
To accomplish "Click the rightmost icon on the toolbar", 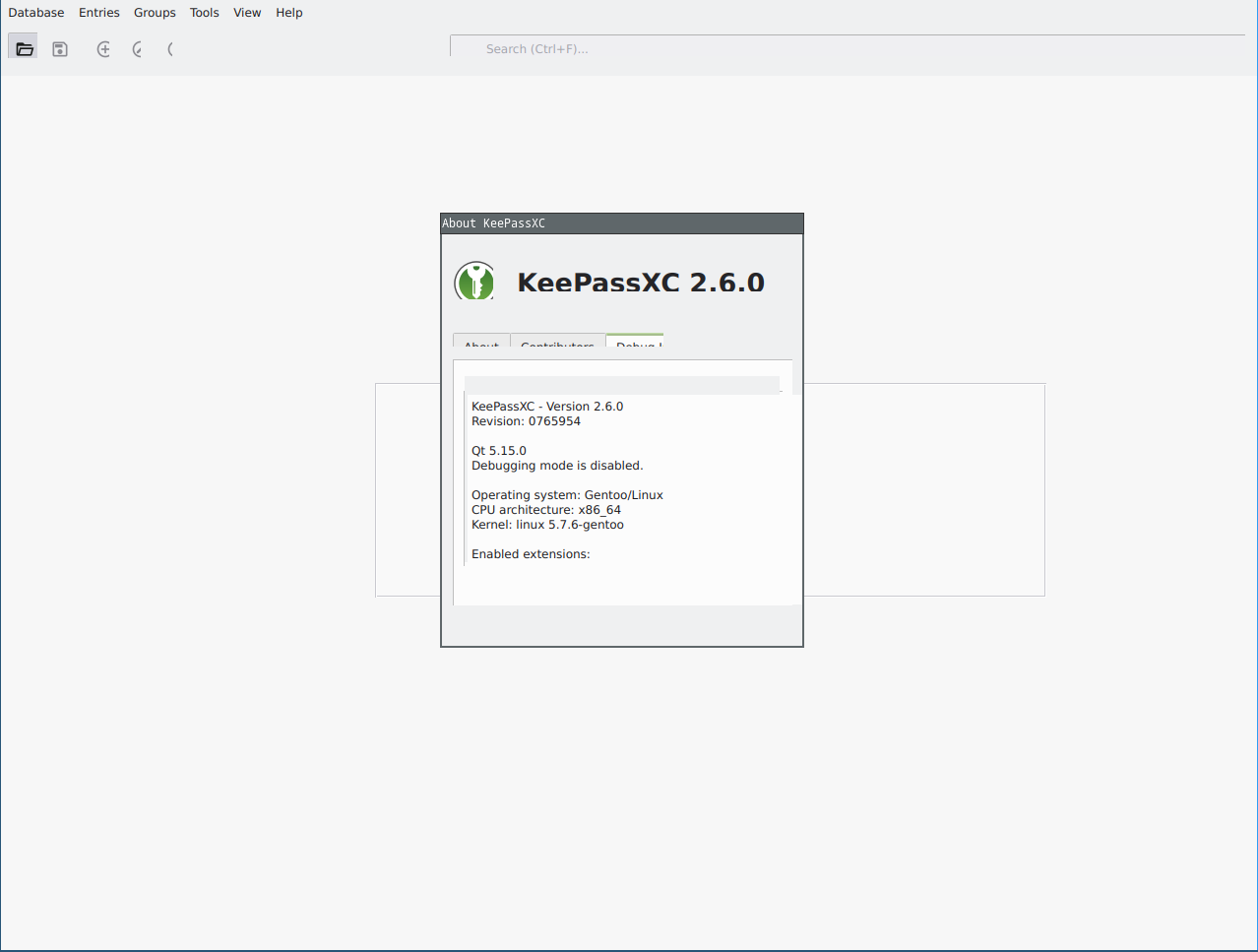I will pyautogui.click(x=169, y=48).
